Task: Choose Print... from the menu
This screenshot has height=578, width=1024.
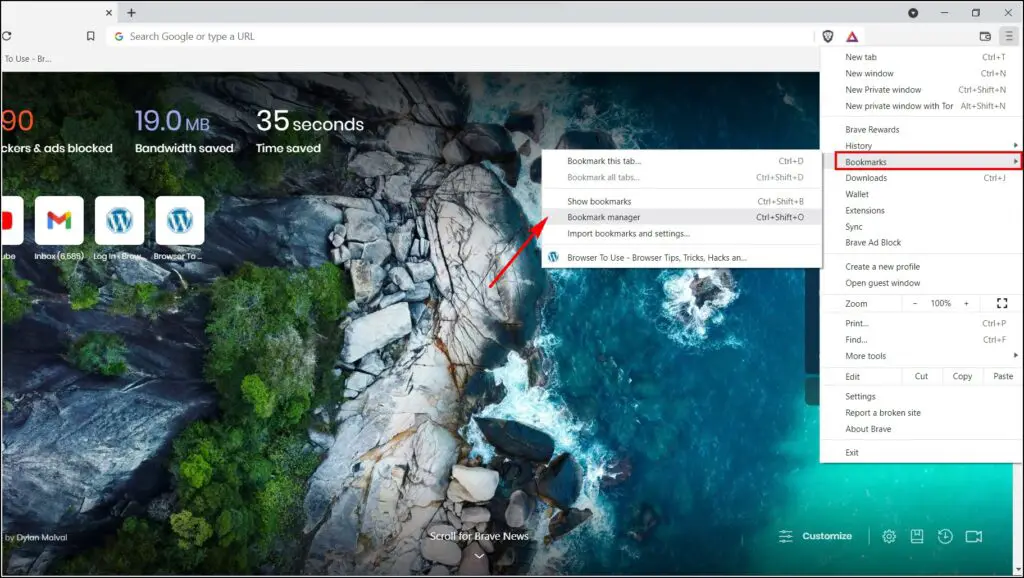Action: coord(921,323)
